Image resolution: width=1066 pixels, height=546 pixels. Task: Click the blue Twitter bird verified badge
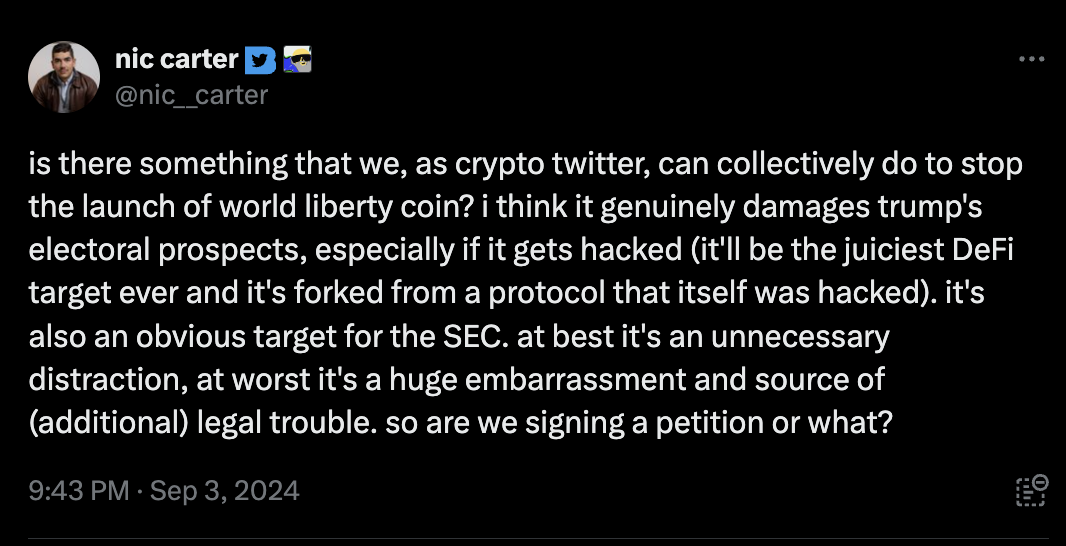click(257, 60)
